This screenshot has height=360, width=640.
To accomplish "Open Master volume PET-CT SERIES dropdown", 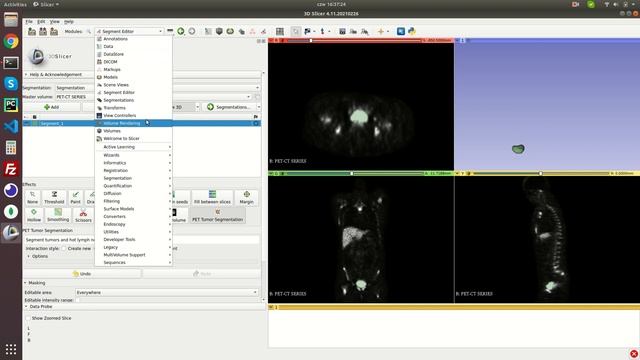I will [x=153, y=97].
